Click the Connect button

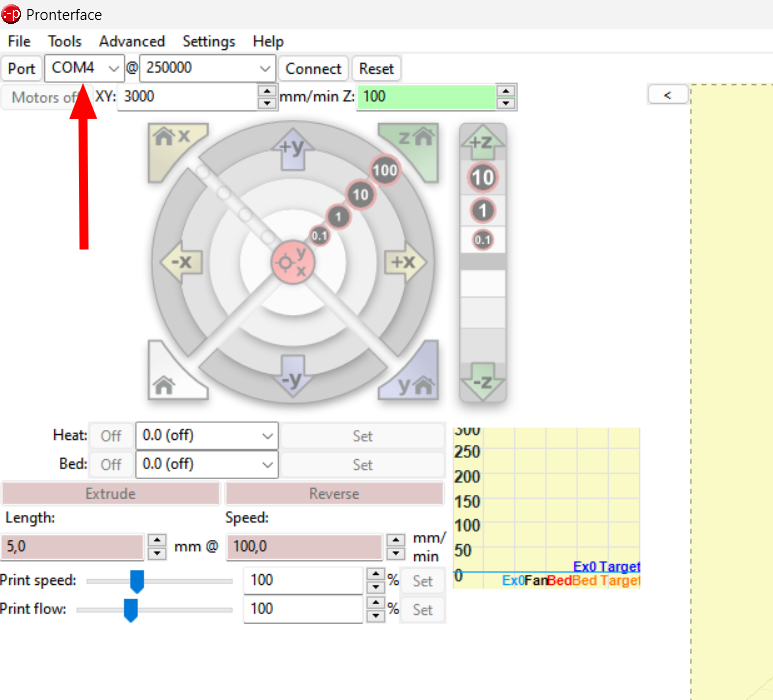[x=313, y=68]
